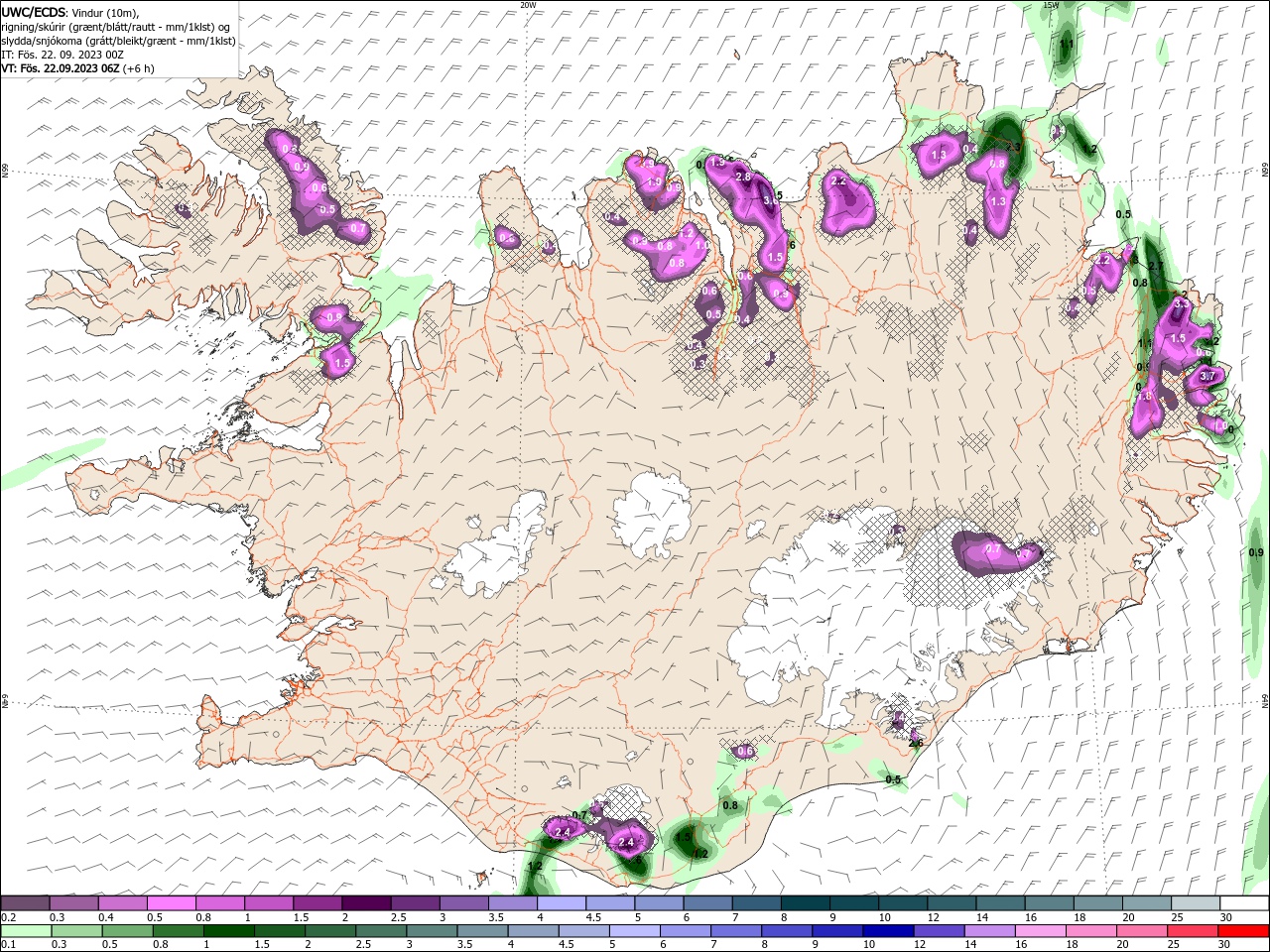
Task: Select the light purple 14 rain scale swatch
Action: [990, 931]
